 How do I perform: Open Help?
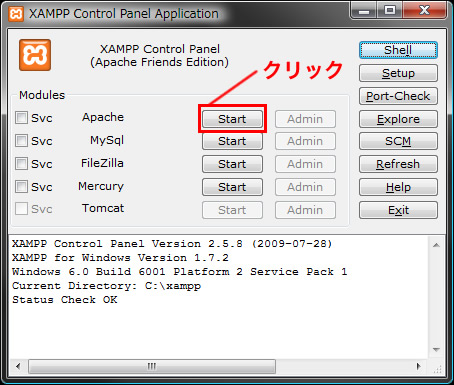(398, 187)
